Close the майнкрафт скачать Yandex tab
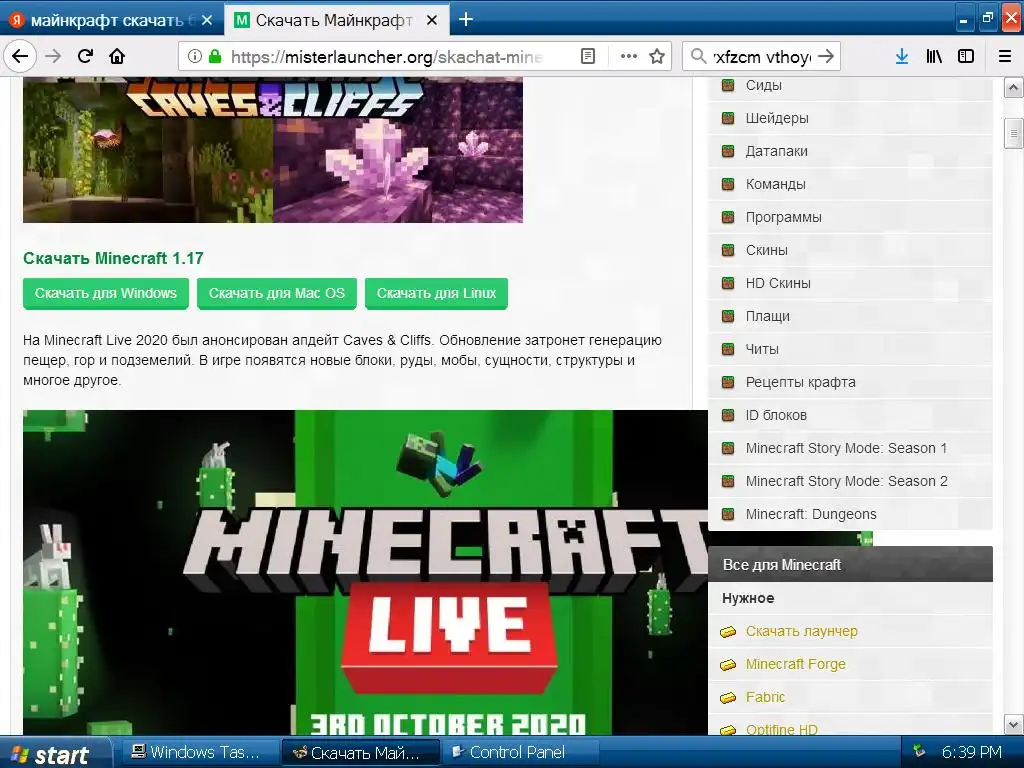 [207, 20]
